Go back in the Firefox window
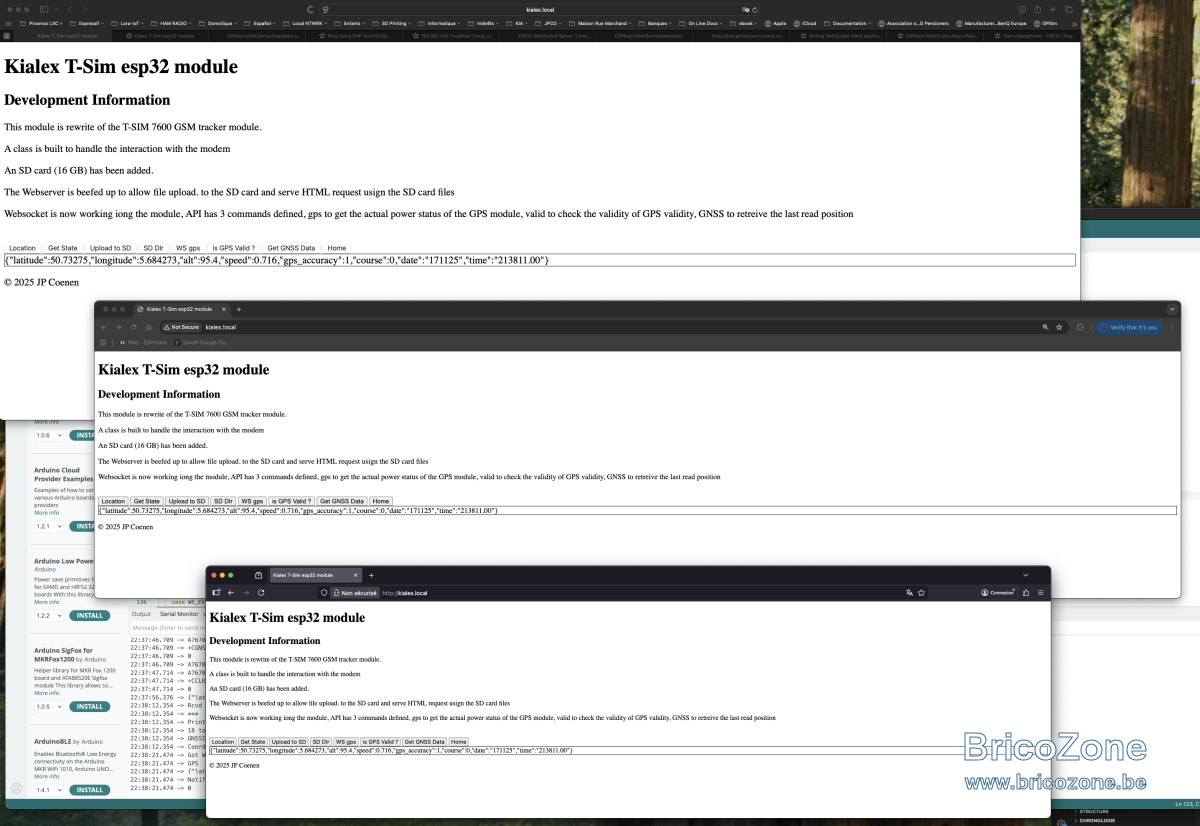Viewport: 1200px width, 826px height. (x=231, y=592)
